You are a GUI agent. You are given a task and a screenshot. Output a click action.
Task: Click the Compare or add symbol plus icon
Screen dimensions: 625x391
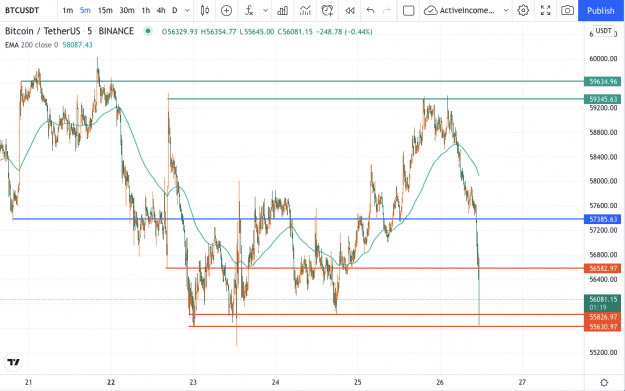tap(226, 10)
